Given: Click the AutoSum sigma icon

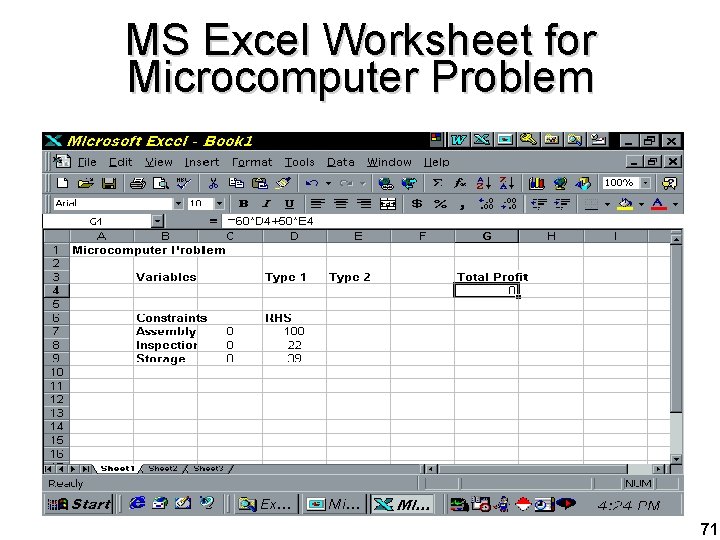Looking at the screenshot, I should tap(437, 183).
